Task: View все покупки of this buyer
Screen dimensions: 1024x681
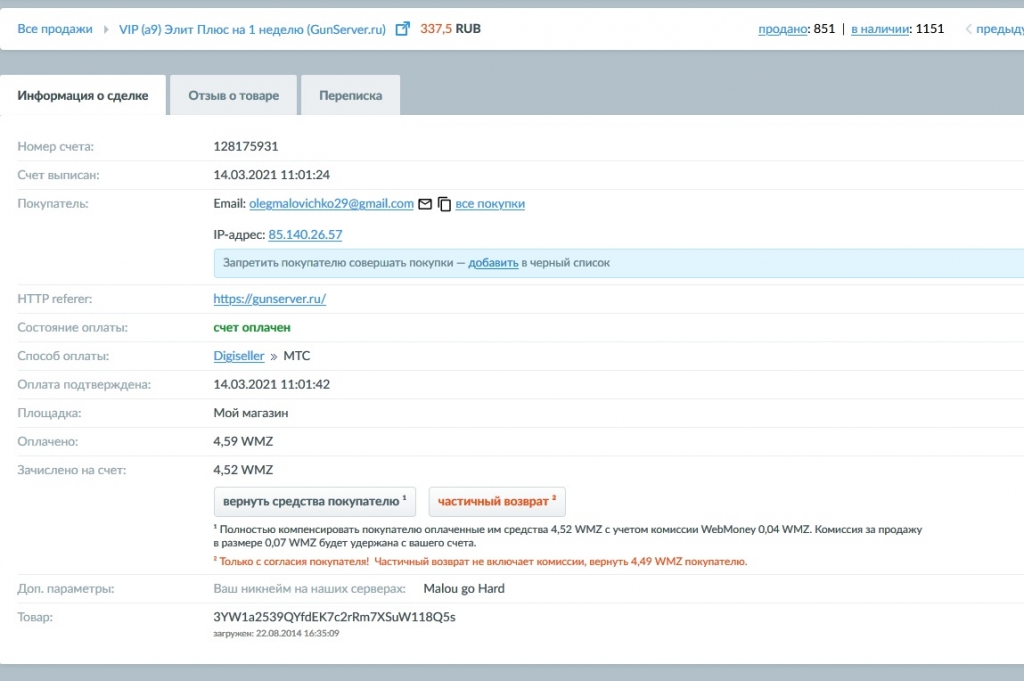Action: click(490, 204)
